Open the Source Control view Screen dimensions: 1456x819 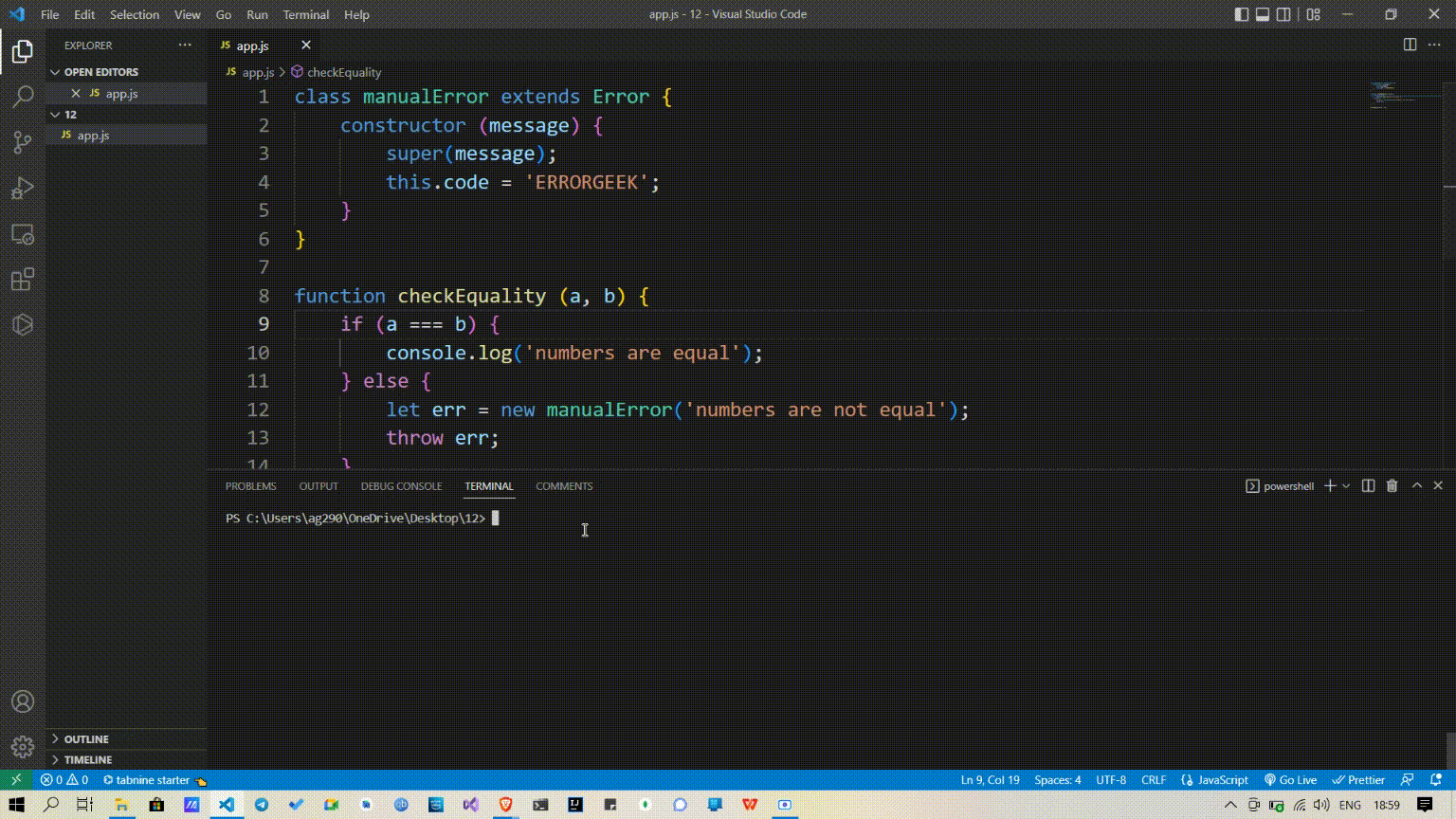pyautogui.click(x=23, y=142)
